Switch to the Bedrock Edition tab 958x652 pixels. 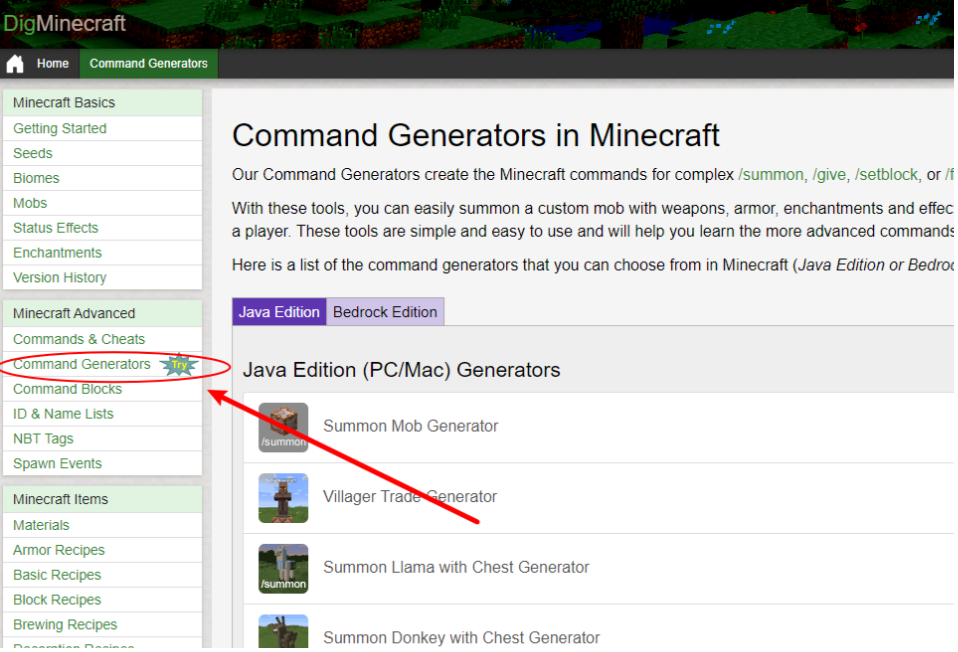pos(385,312)
